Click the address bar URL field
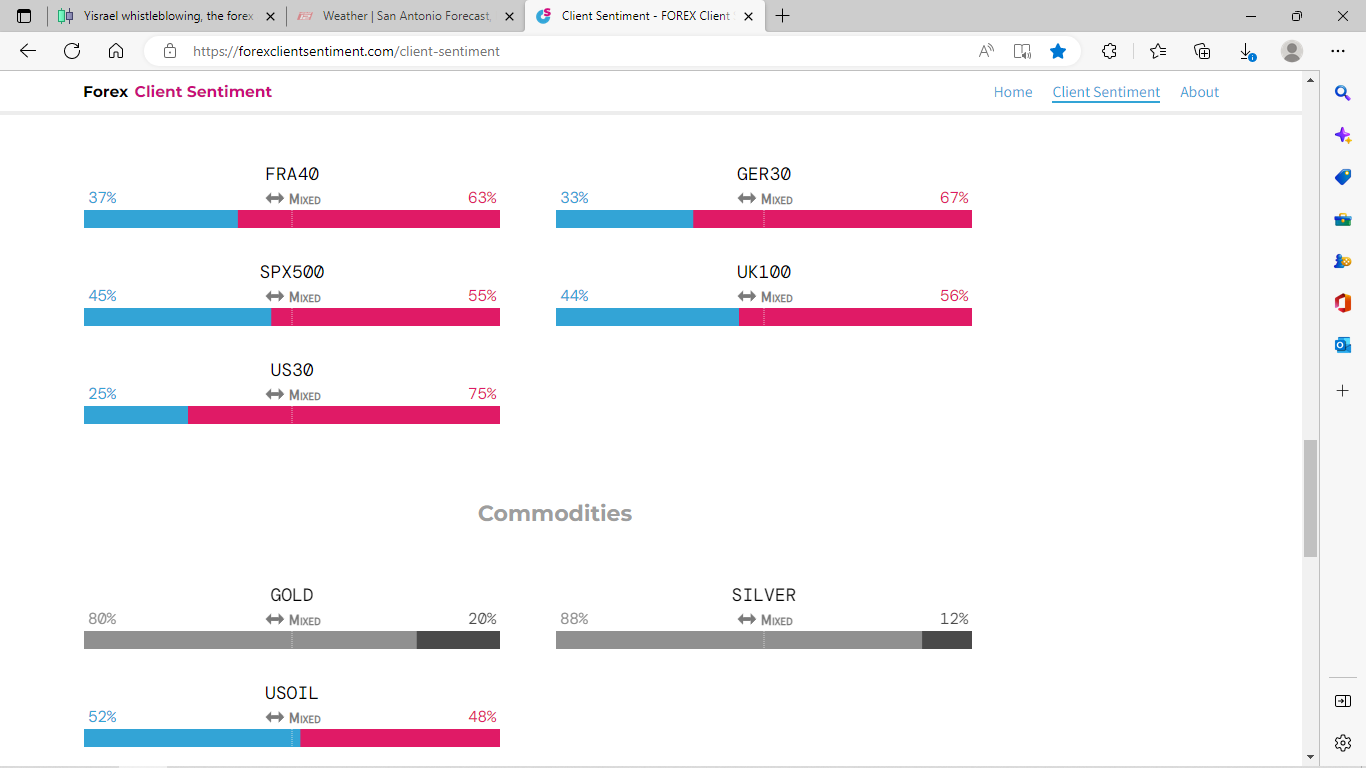The height and width of the screenshot is (768, 1366). pyautogui.click(x=560, y=51)
